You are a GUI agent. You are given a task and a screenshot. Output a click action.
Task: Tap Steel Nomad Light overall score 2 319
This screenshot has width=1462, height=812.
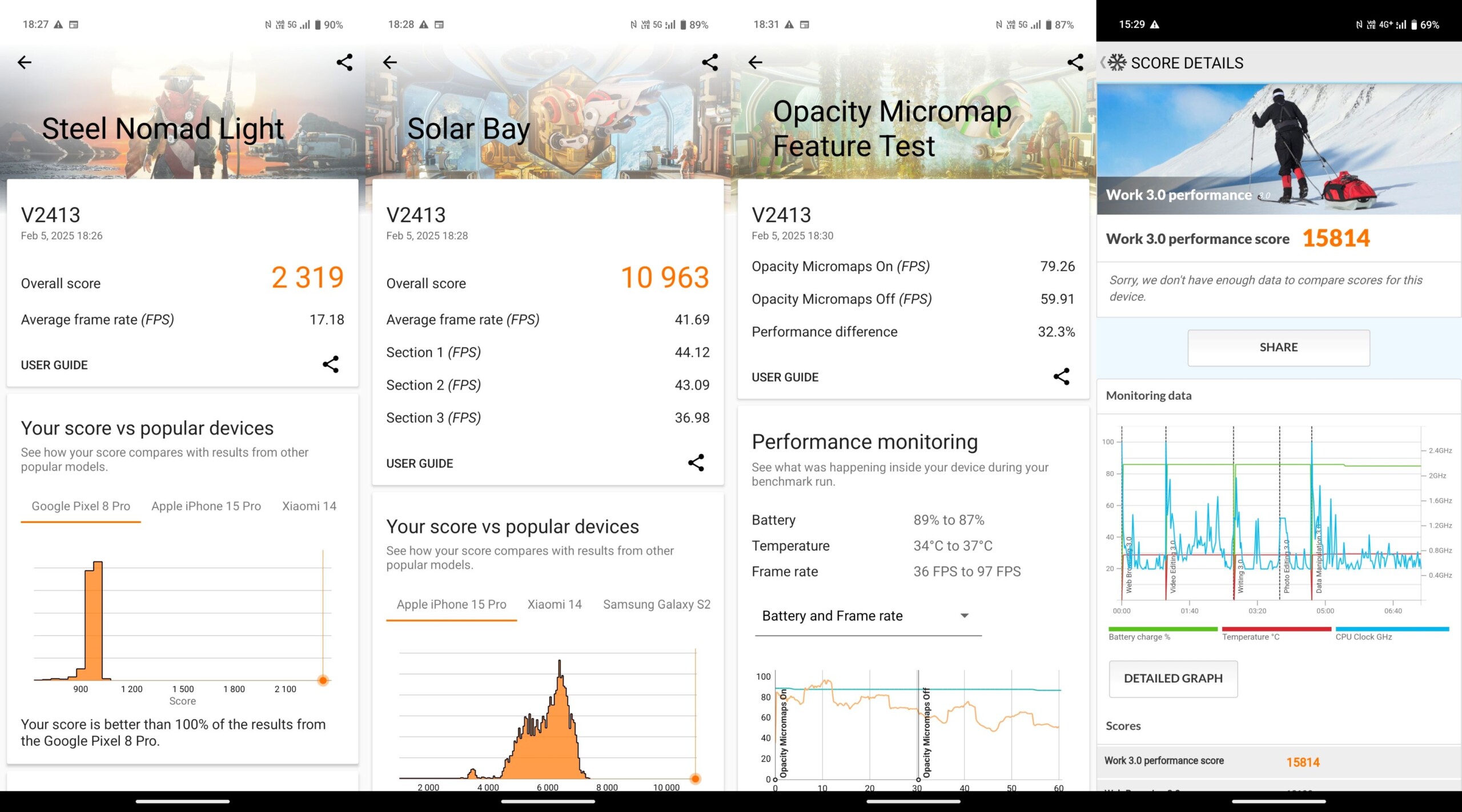pos(307,278)
